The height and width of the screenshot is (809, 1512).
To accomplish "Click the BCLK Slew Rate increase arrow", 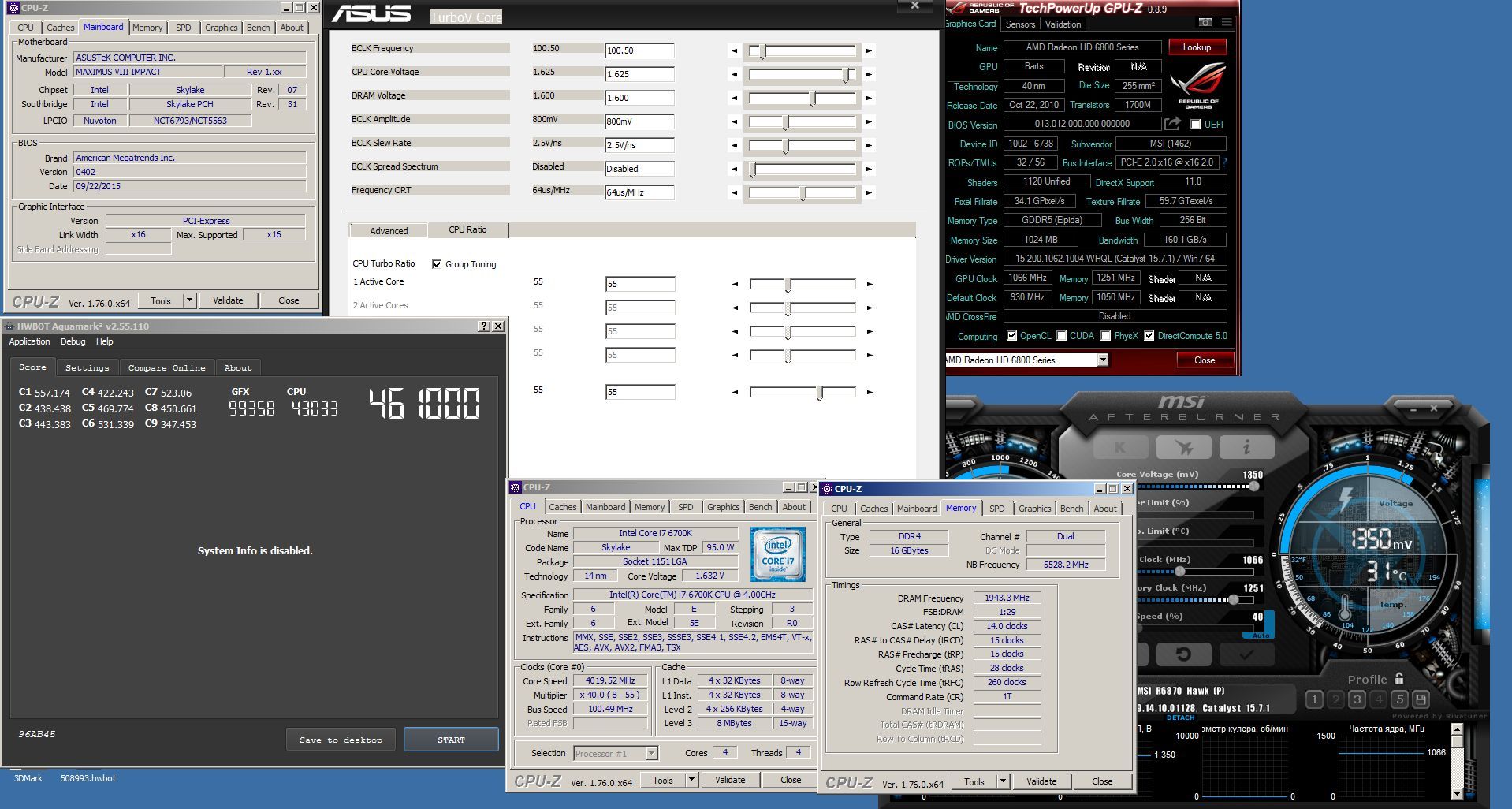I will pyautogui.click(x=869, y=145).
